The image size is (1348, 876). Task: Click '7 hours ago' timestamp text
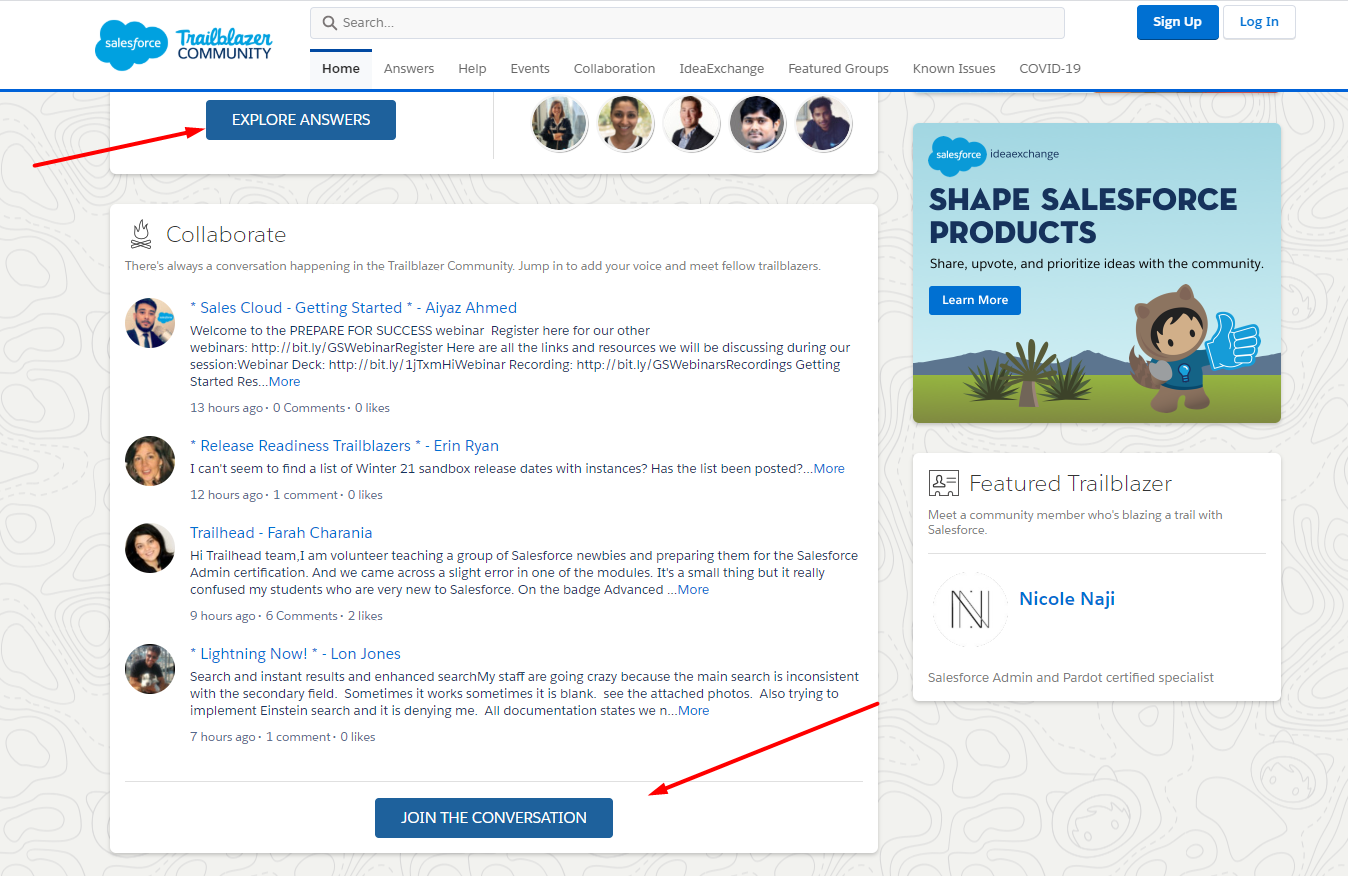[x=223, y=737]
